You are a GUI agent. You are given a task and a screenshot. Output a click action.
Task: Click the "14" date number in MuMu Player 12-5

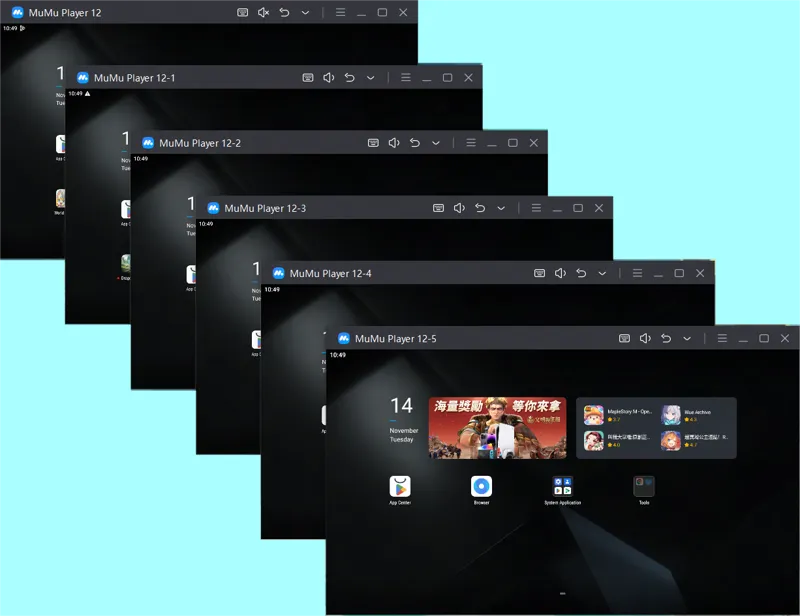(x=401, y=406)
